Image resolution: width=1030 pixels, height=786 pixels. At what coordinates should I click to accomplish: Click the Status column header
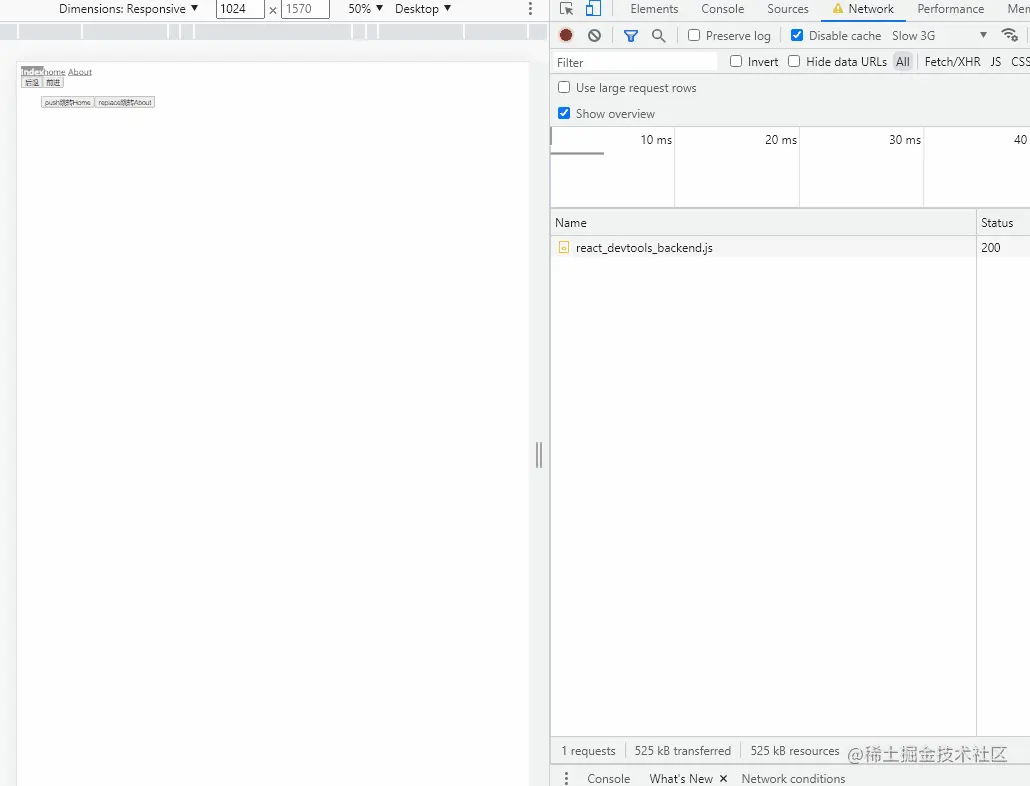pos(1003,223)
